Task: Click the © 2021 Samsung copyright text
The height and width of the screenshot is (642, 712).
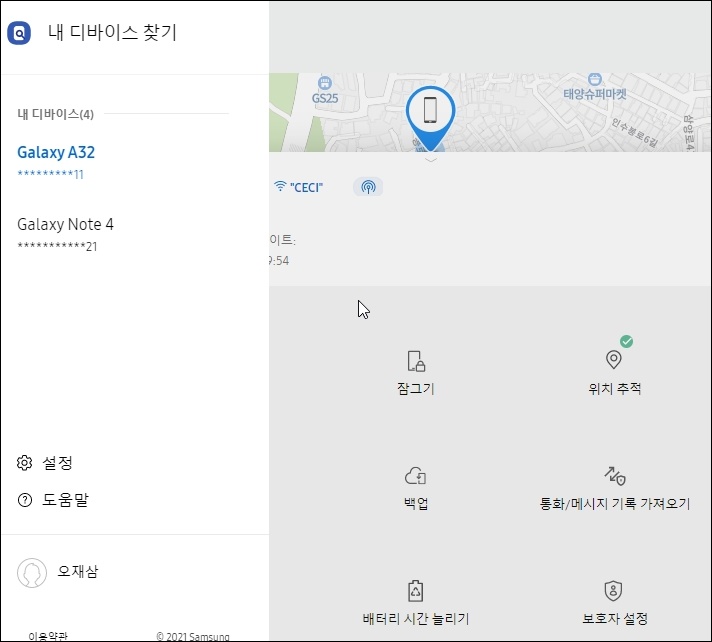Action: [x=193, y=637]
